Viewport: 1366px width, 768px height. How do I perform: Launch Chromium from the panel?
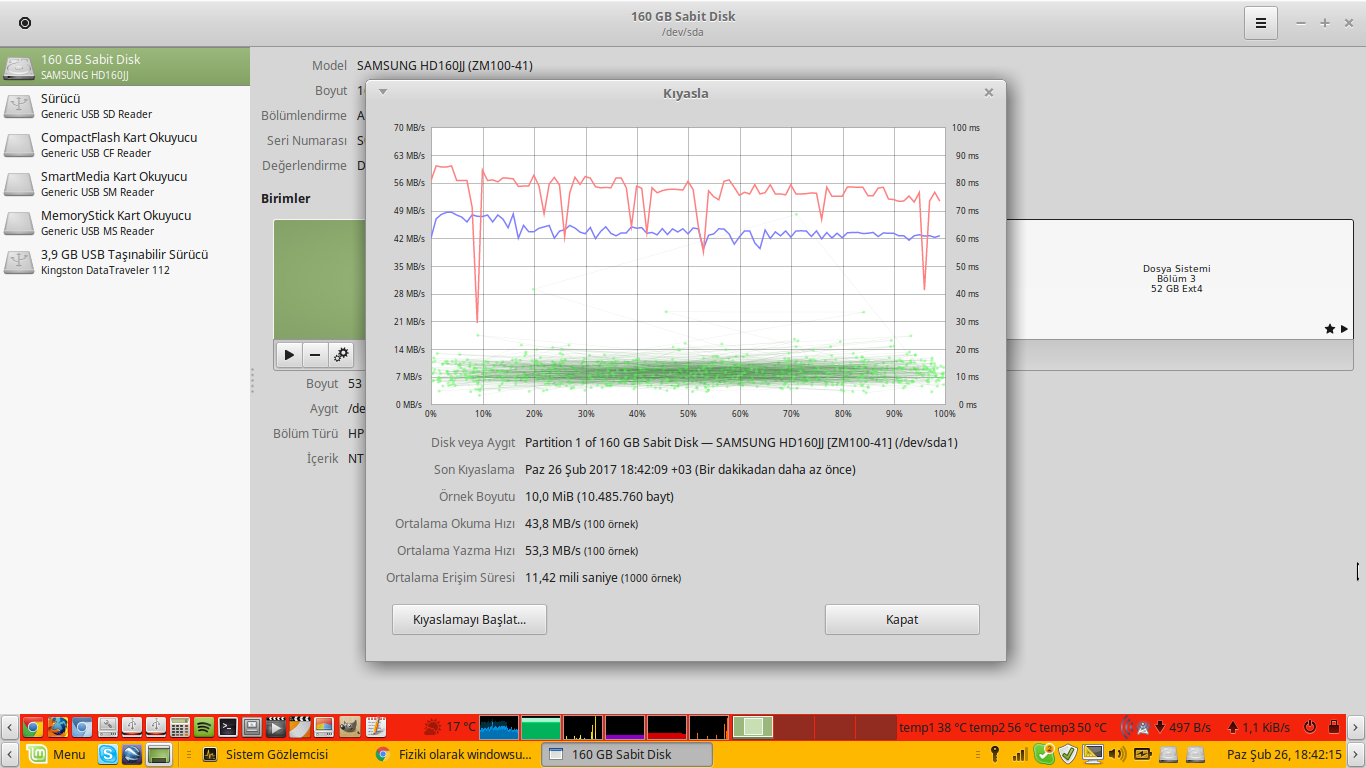pyautogui.click(x=82, y=727)
